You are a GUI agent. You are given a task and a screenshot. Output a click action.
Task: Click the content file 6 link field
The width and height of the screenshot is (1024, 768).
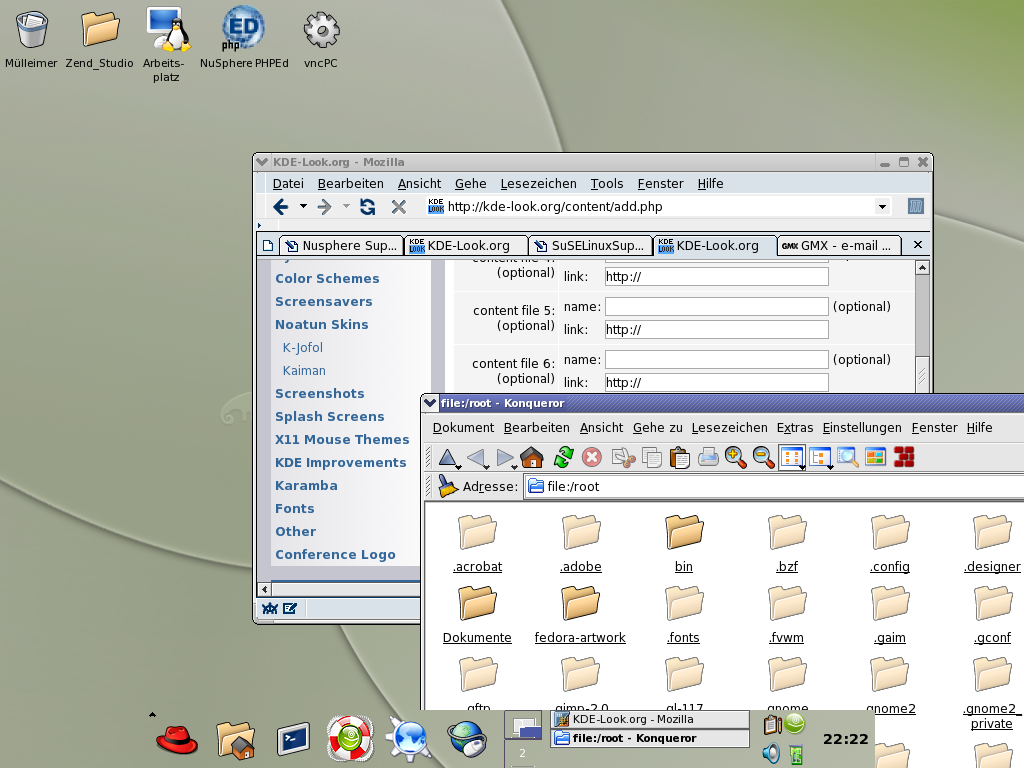pos(716,383)
